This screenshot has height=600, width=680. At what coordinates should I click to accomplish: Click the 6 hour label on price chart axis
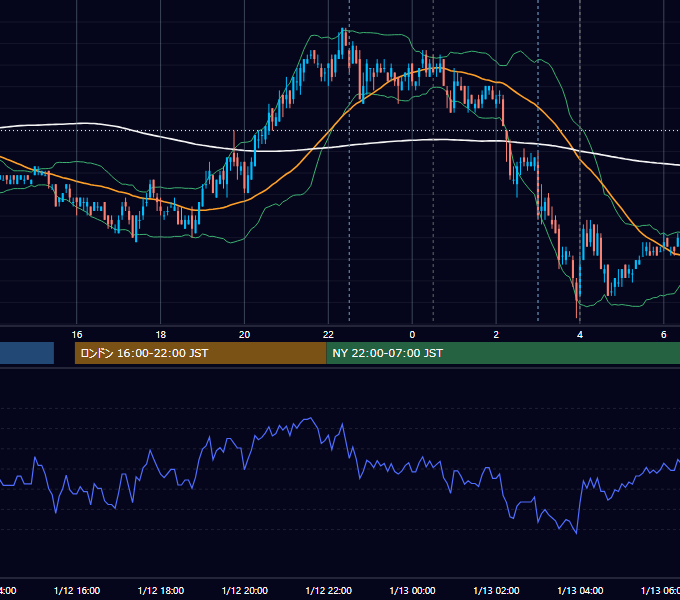[x=664, y=334]
